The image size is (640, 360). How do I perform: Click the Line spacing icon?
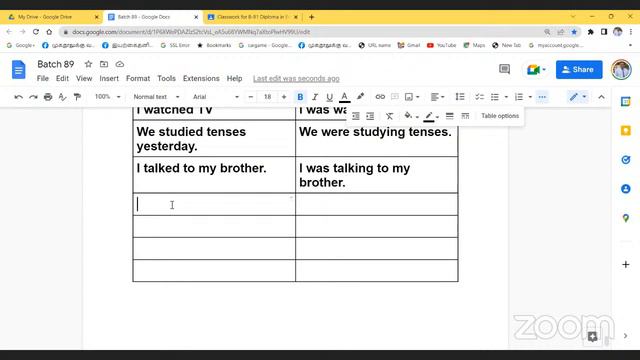coord(460,97)
